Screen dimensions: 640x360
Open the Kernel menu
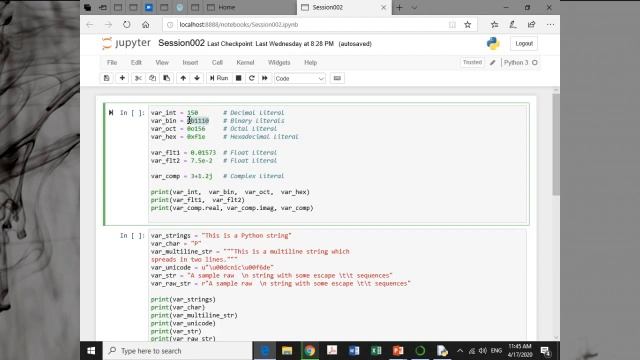click(245, 62)
